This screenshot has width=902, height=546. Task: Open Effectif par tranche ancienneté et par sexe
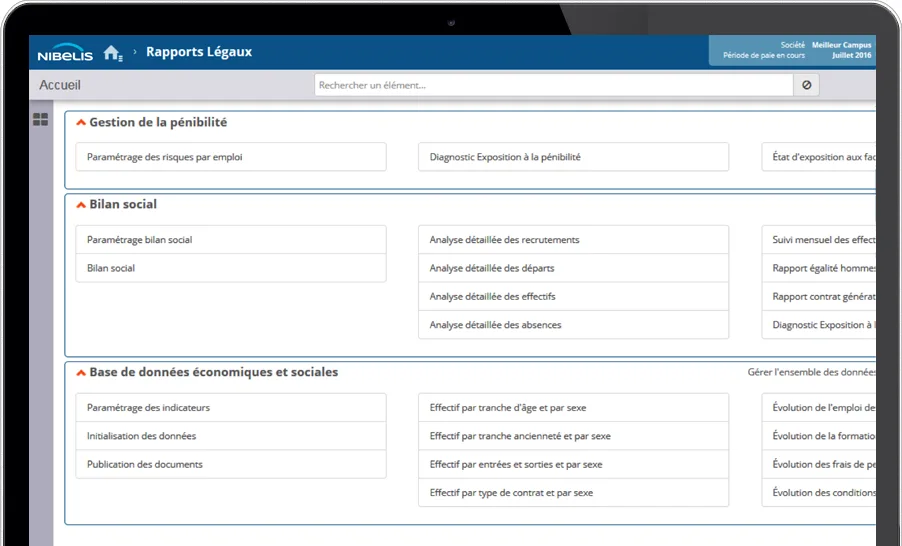574,436
